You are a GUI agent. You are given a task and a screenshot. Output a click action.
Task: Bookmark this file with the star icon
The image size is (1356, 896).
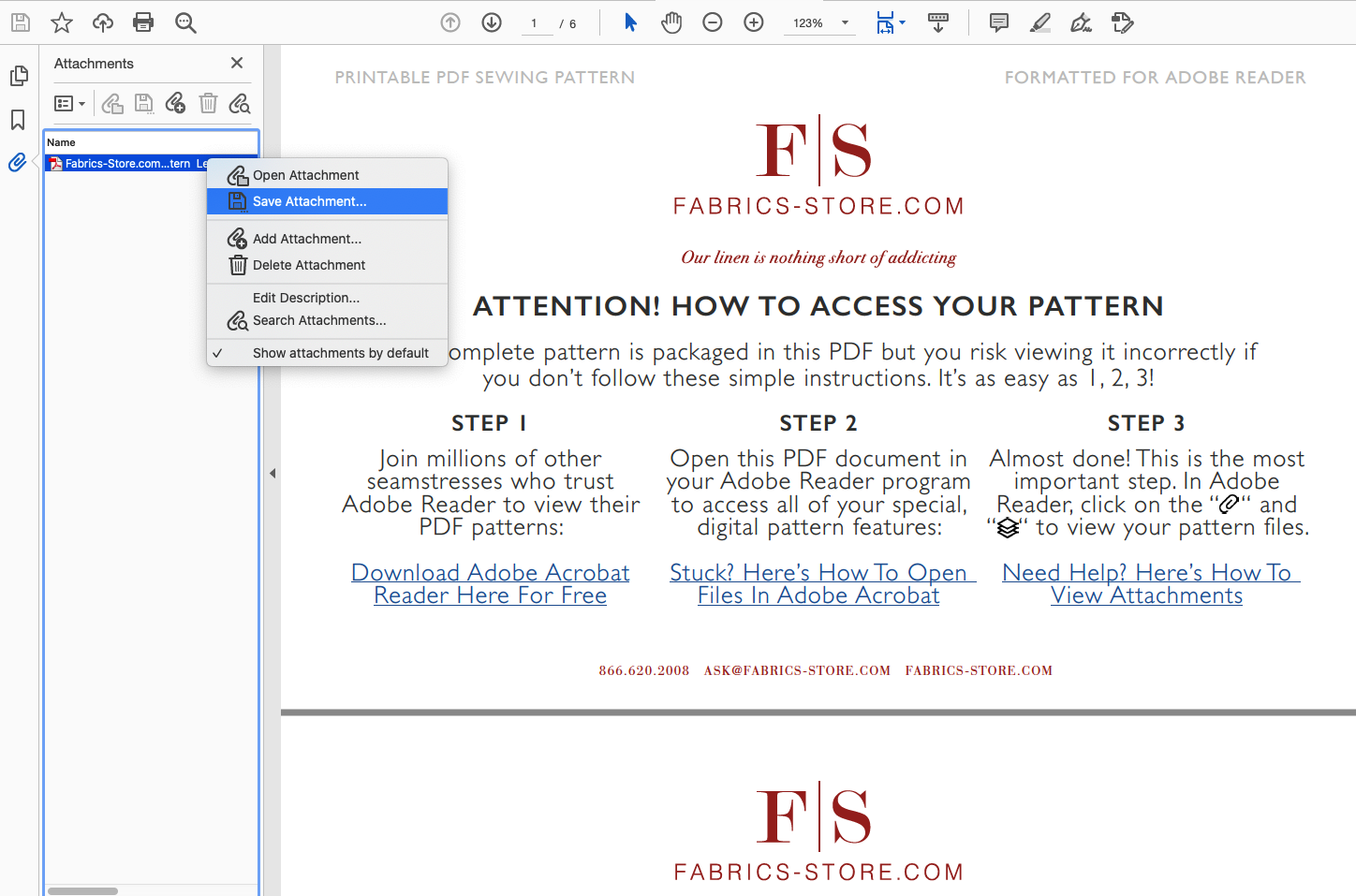pyautogui.click(x=62, y=22)
